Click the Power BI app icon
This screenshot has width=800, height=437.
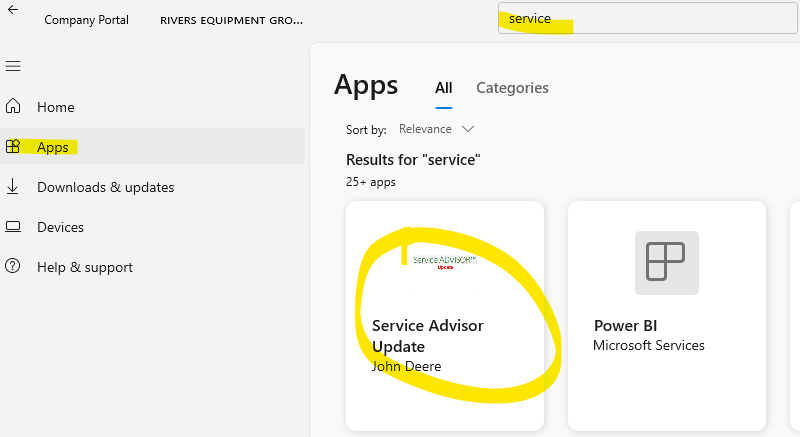[x=666, y=263]
